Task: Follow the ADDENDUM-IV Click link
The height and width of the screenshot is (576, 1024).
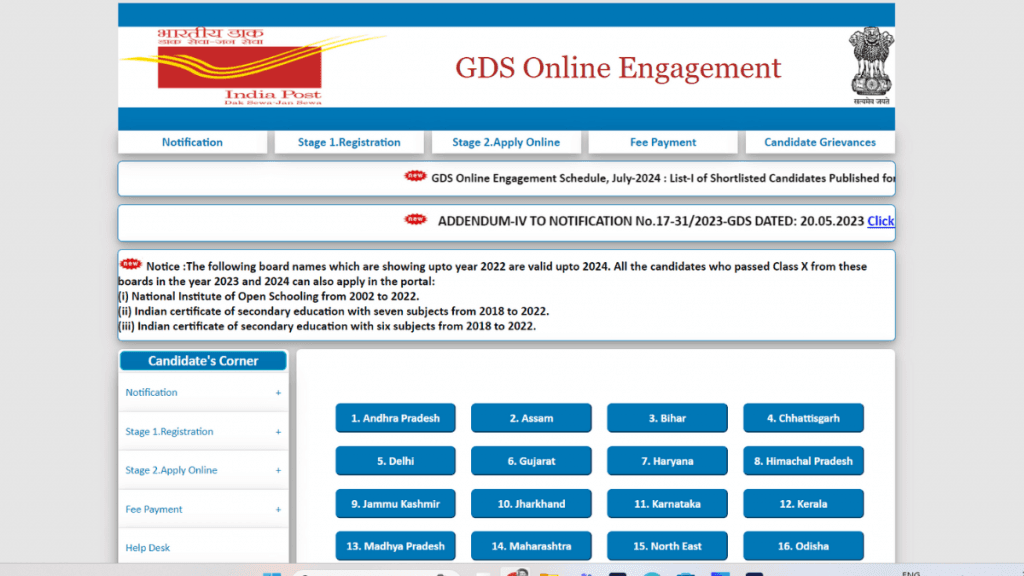Action: 880,221
